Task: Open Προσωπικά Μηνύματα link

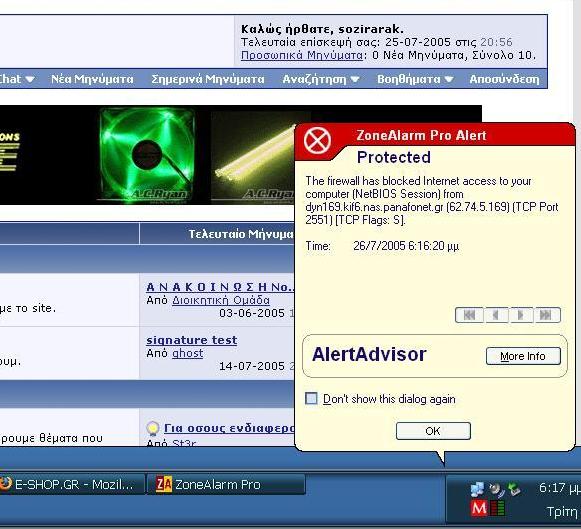Action: 302,56
